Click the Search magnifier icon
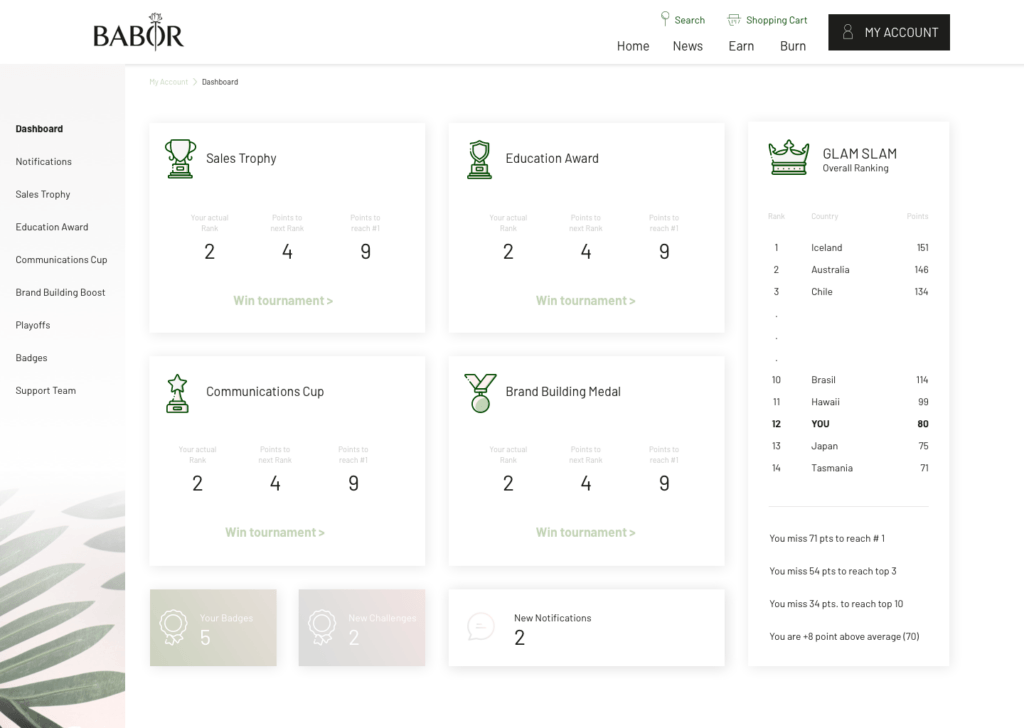 click(665, 19)
